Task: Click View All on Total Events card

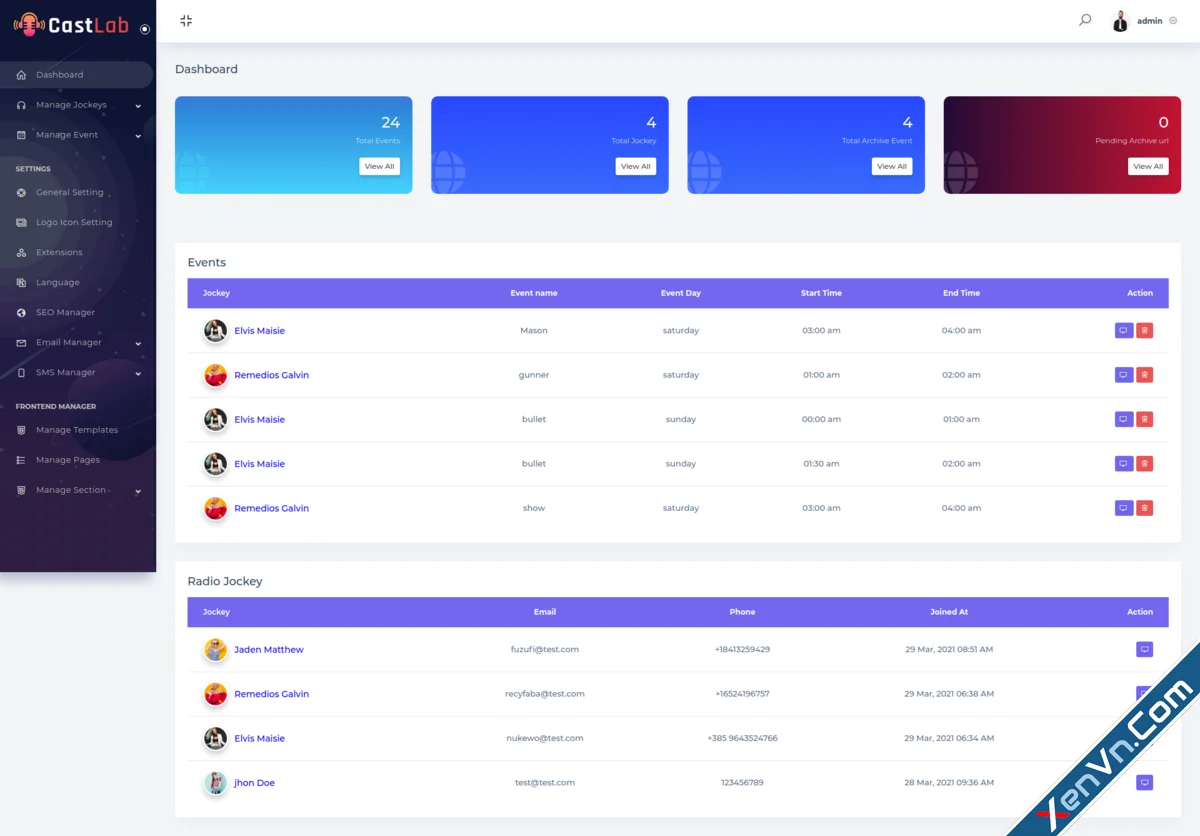Action: (x=379, y=166)
